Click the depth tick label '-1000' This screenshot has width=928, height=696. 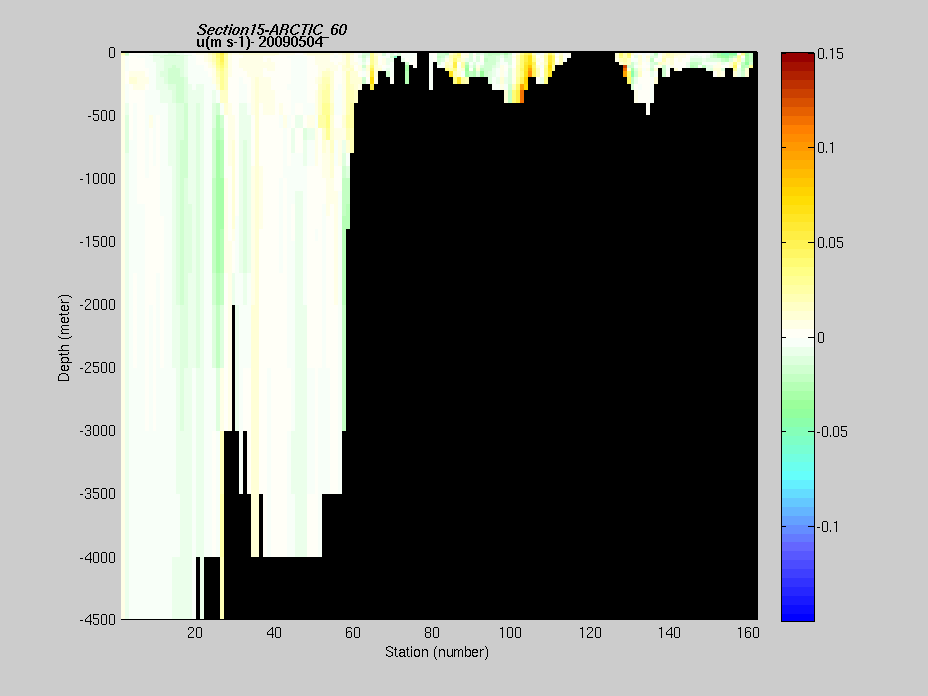click(98, 179)
